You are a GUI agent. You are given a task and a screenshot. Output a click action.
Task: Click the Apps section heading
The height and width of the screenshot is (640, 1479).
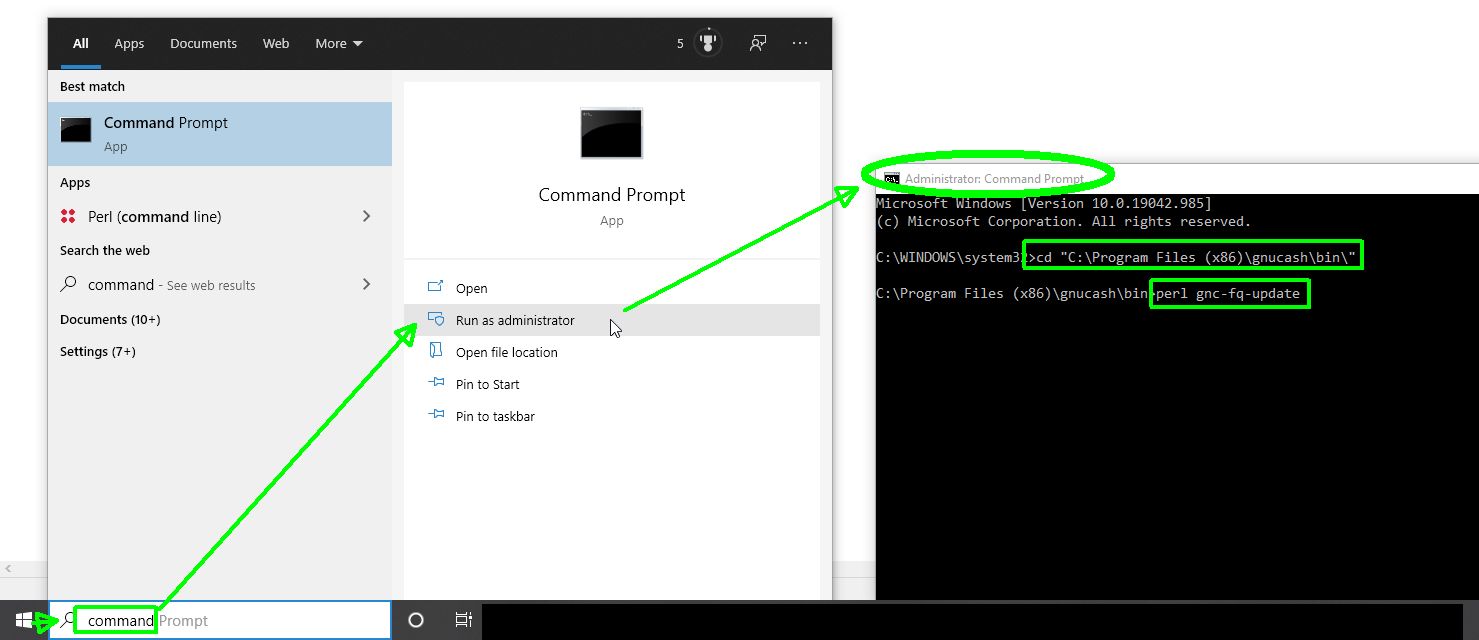75,182
